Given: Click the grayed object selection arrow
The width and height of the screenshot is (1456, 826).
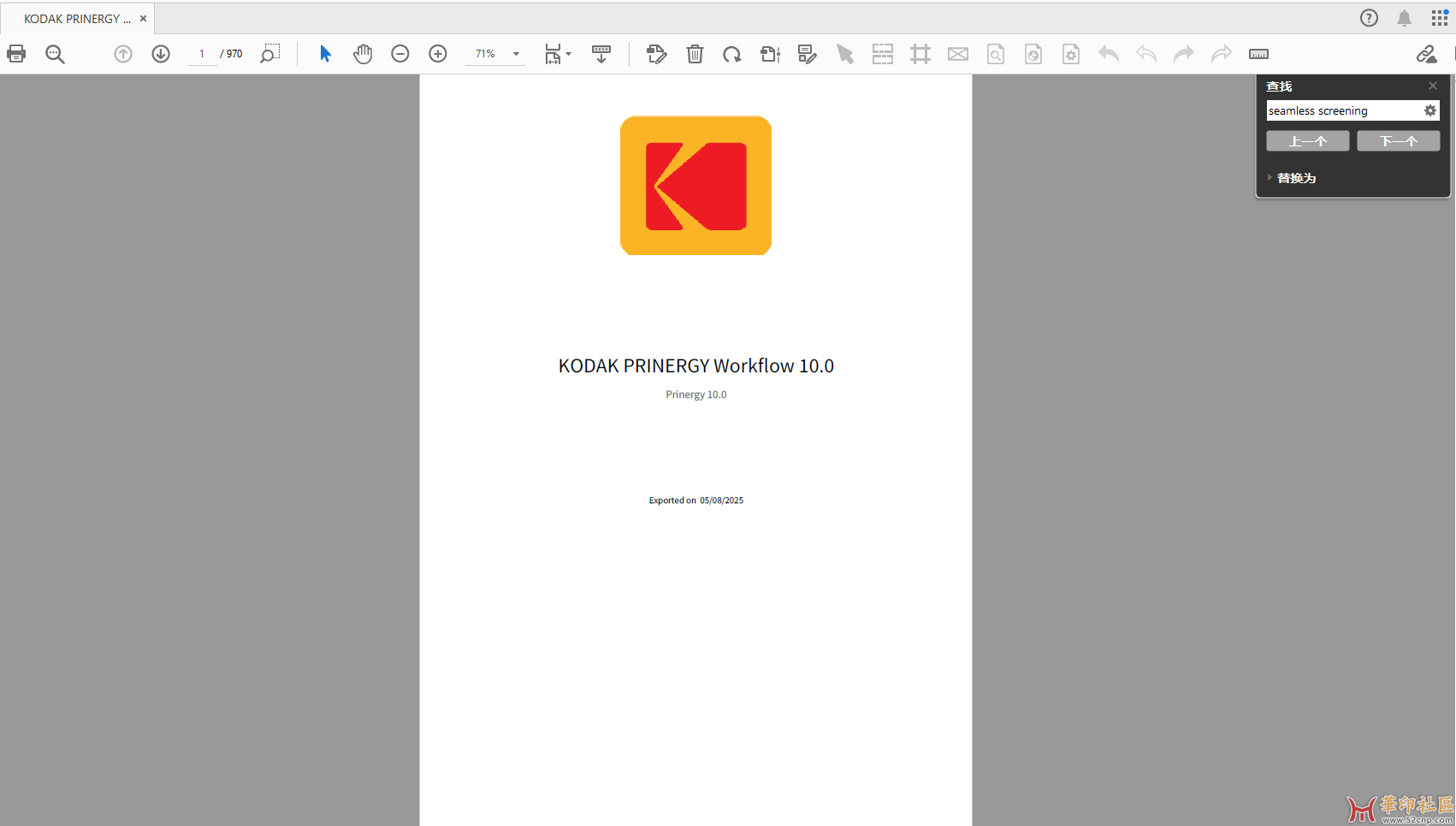Looking at the screenshot, I should pyautogui.click(x=845, y=54).
